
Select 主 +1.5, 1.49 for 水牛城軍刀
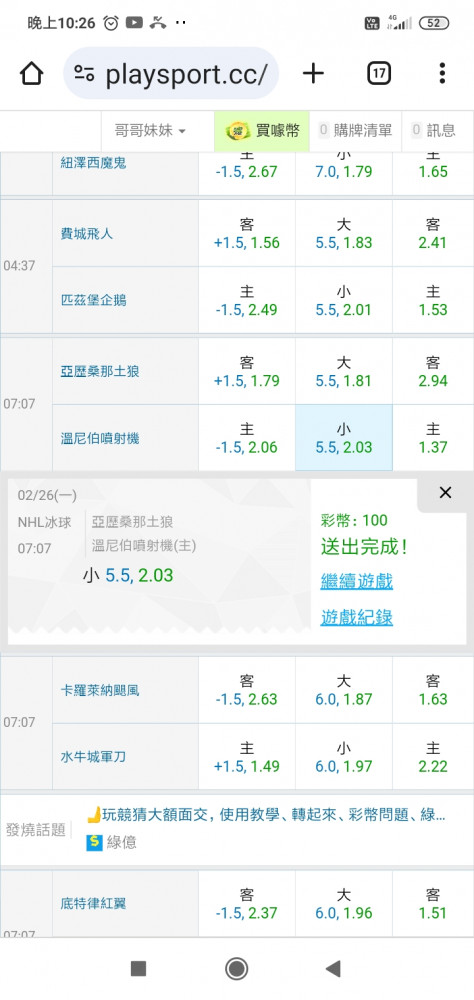point(247,756)
